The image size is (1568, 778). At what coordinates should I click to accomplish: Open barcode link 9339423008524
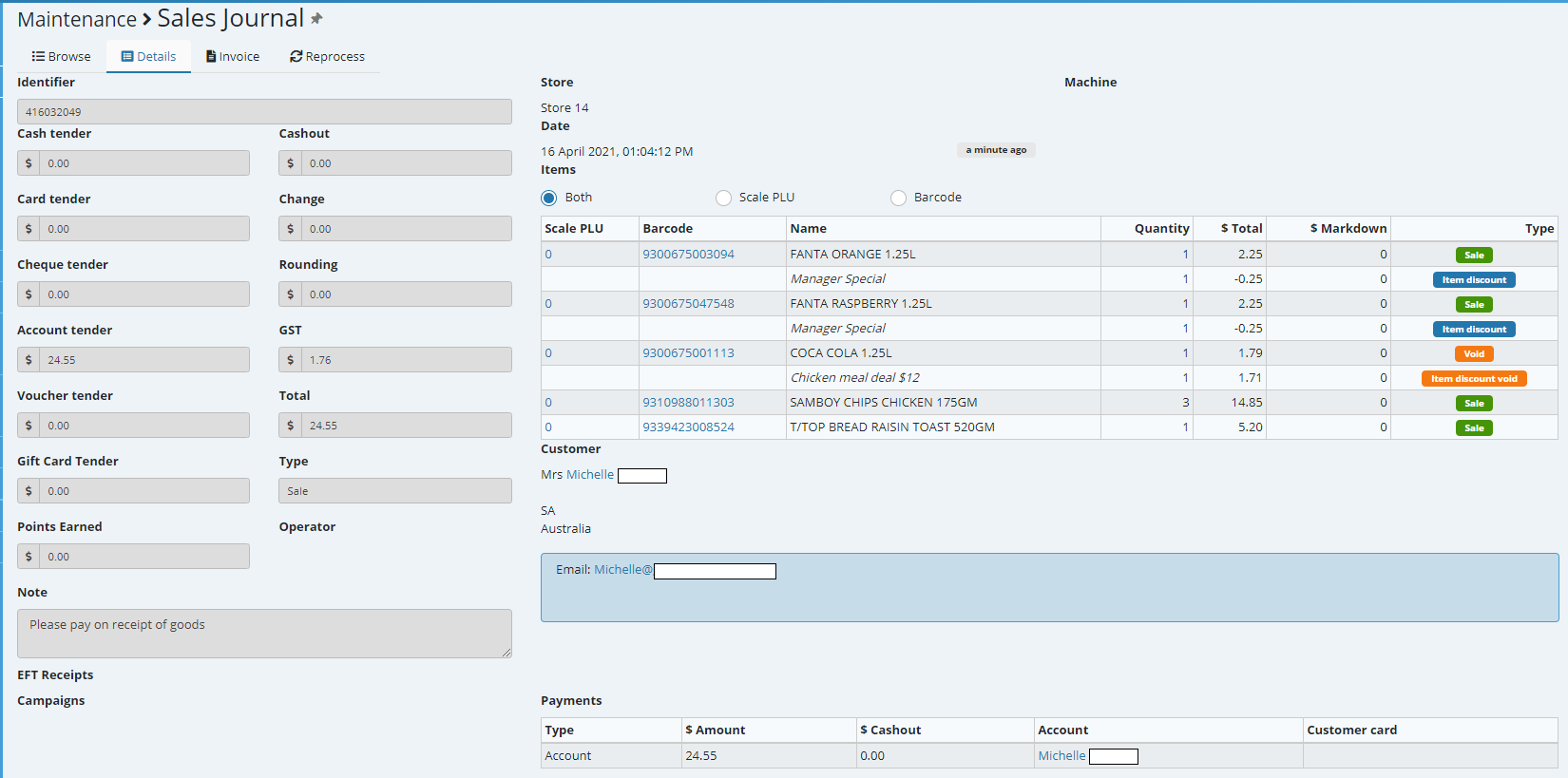tap(688, 427)
